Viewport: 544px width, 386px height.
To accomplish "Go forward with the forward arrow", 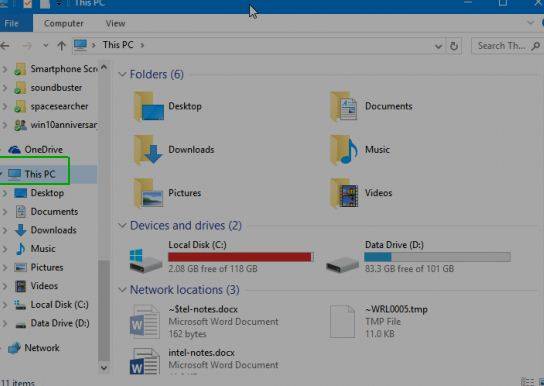I will click(x=26, y=45).
